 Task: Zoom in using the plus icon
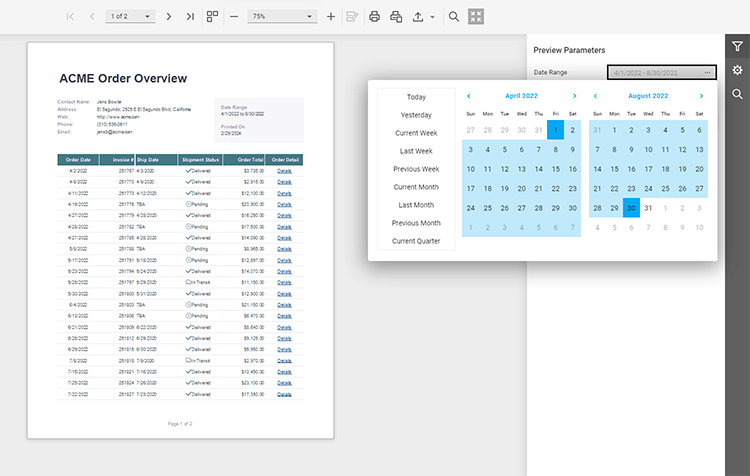[331, 17]
